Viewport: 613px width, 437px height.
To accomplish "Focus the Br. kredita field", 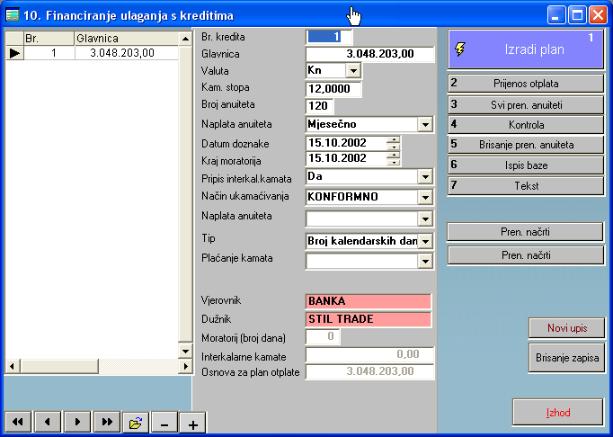I will pos(328,37).
